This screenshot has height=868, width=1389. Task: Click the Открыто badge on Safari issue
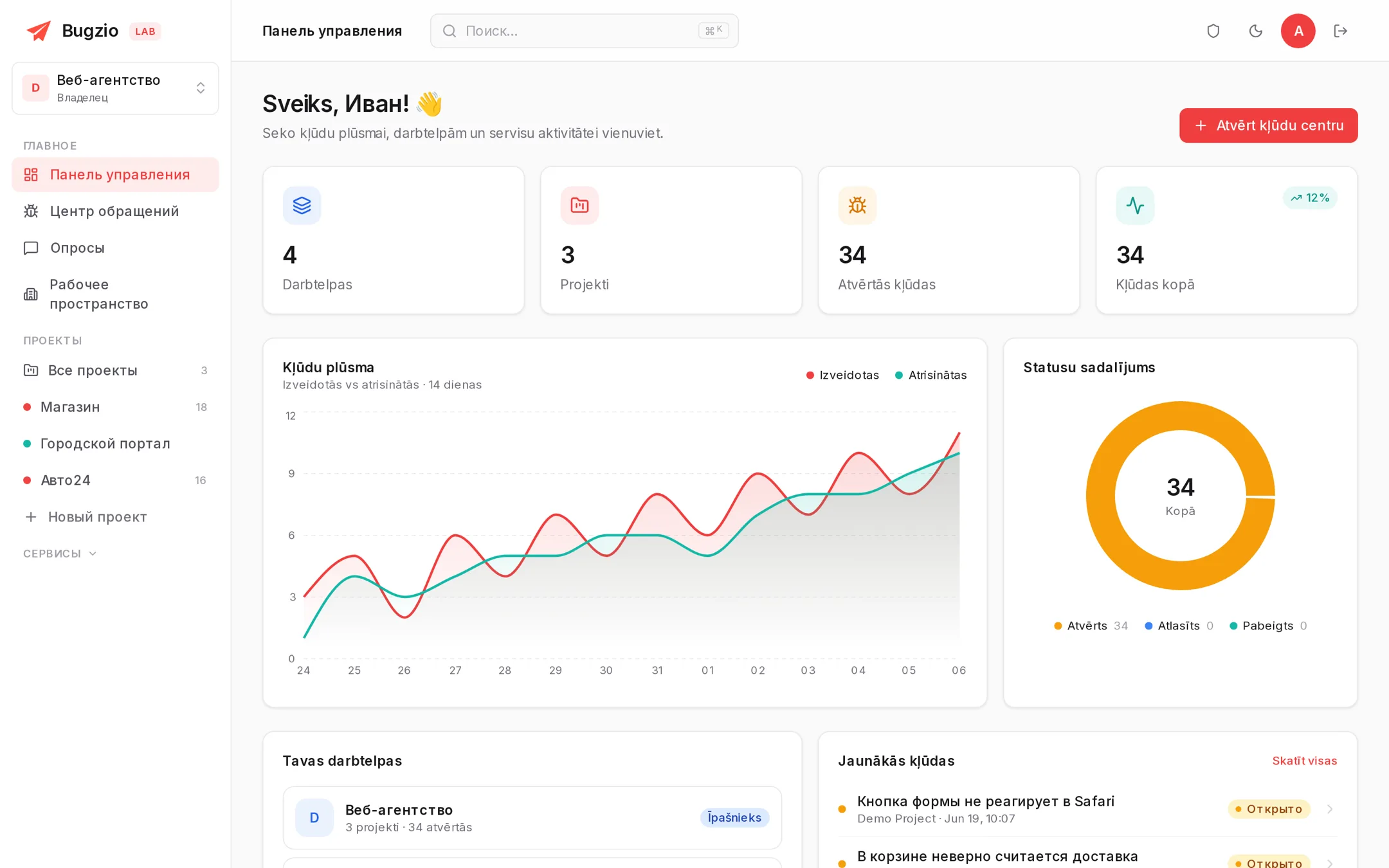coord(1269,809)
